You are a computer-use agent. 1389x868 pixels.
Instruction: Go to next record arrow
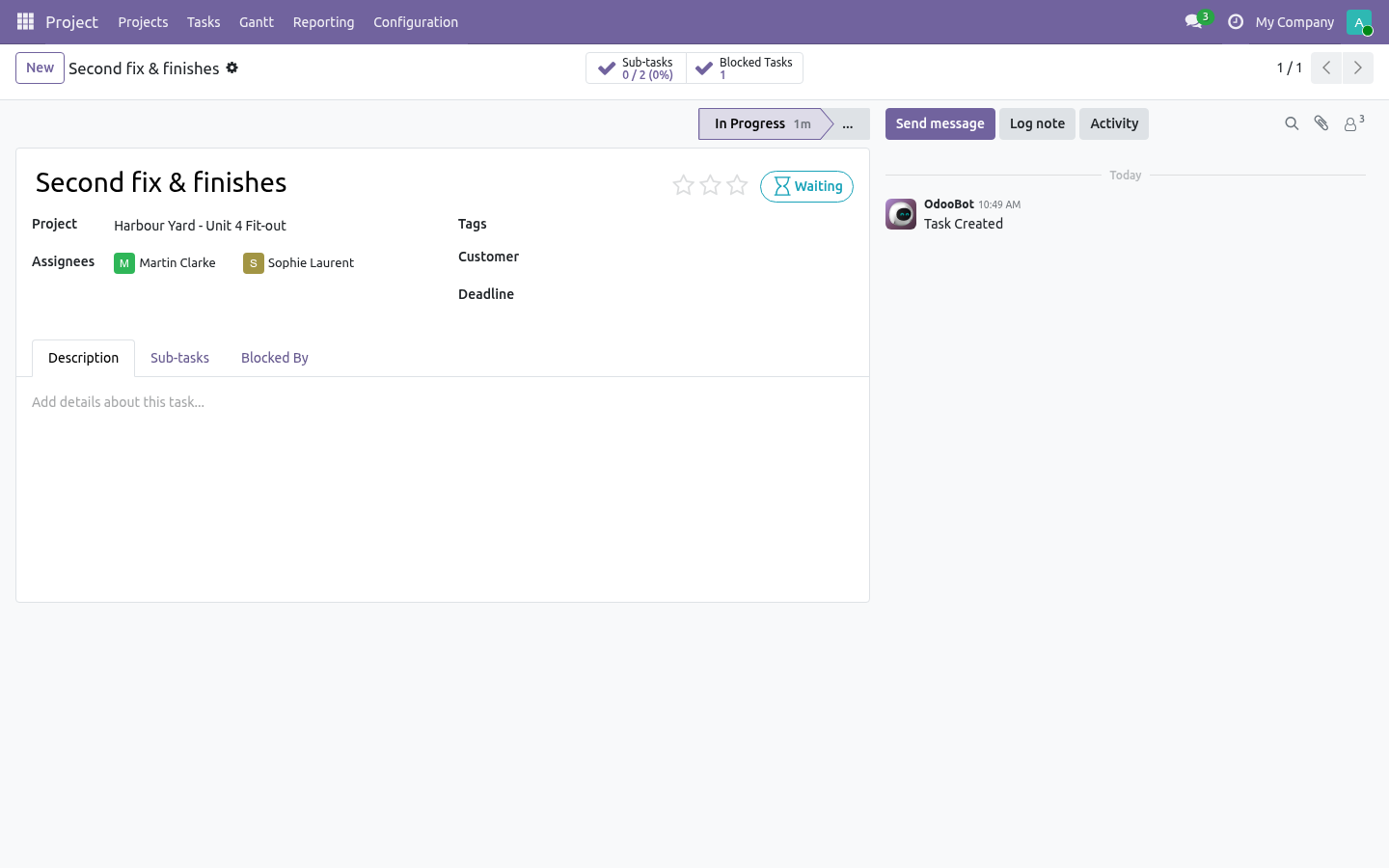tap(1357, 68)
